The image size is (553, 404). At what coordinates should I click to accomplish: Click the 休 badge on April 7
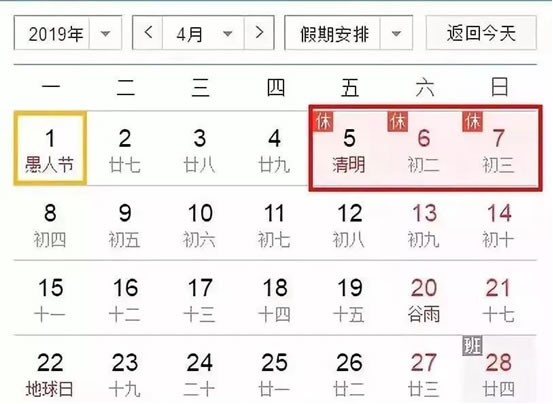473,122
